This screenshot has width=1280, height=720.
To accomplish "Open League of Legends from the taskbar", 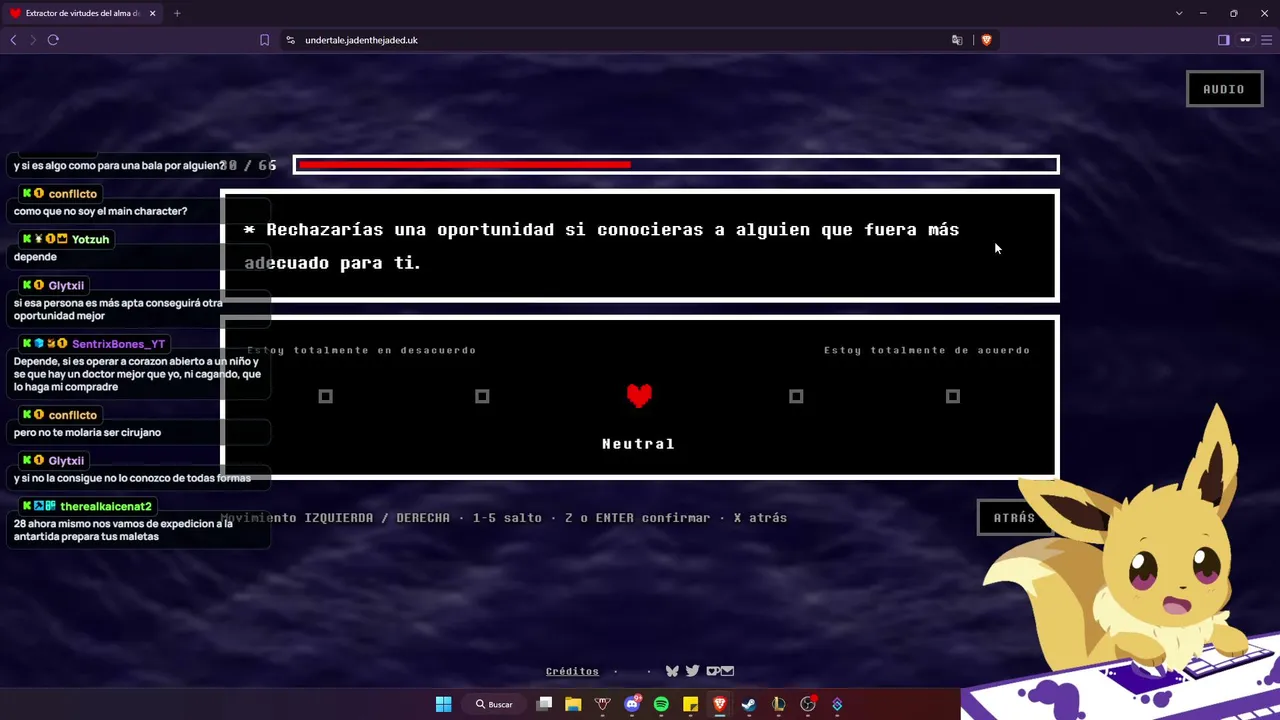I will tap(779, 704).
